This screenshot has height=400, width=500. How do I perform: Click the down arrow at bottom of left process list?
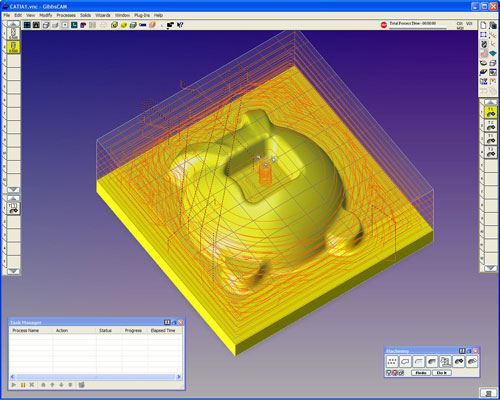(13, 271)
